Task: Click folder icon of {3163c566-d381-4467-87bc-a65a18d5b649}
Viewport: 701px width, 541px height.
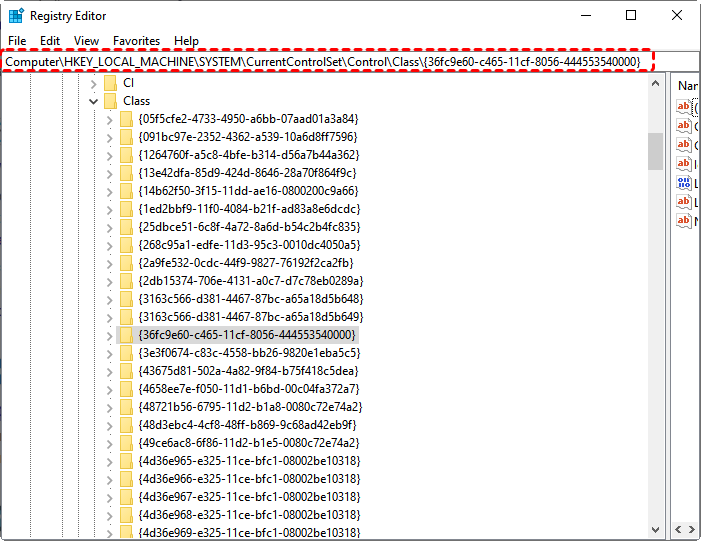Action: (127, 317)
